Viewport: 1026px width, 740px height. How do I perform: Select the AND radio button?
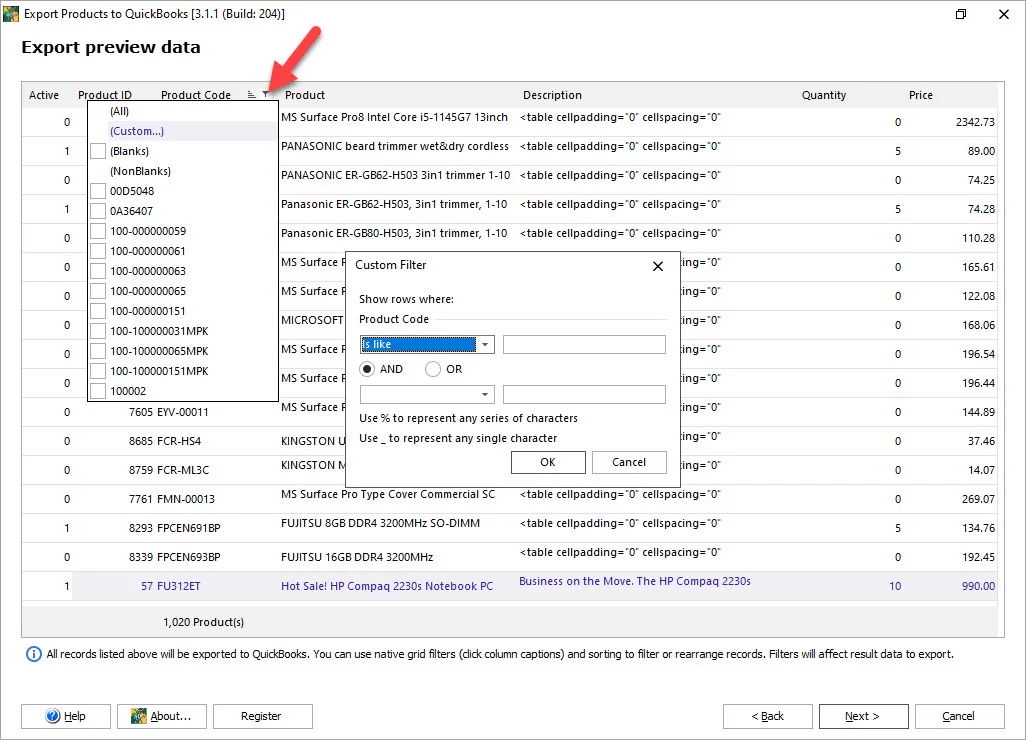point(367,369)
